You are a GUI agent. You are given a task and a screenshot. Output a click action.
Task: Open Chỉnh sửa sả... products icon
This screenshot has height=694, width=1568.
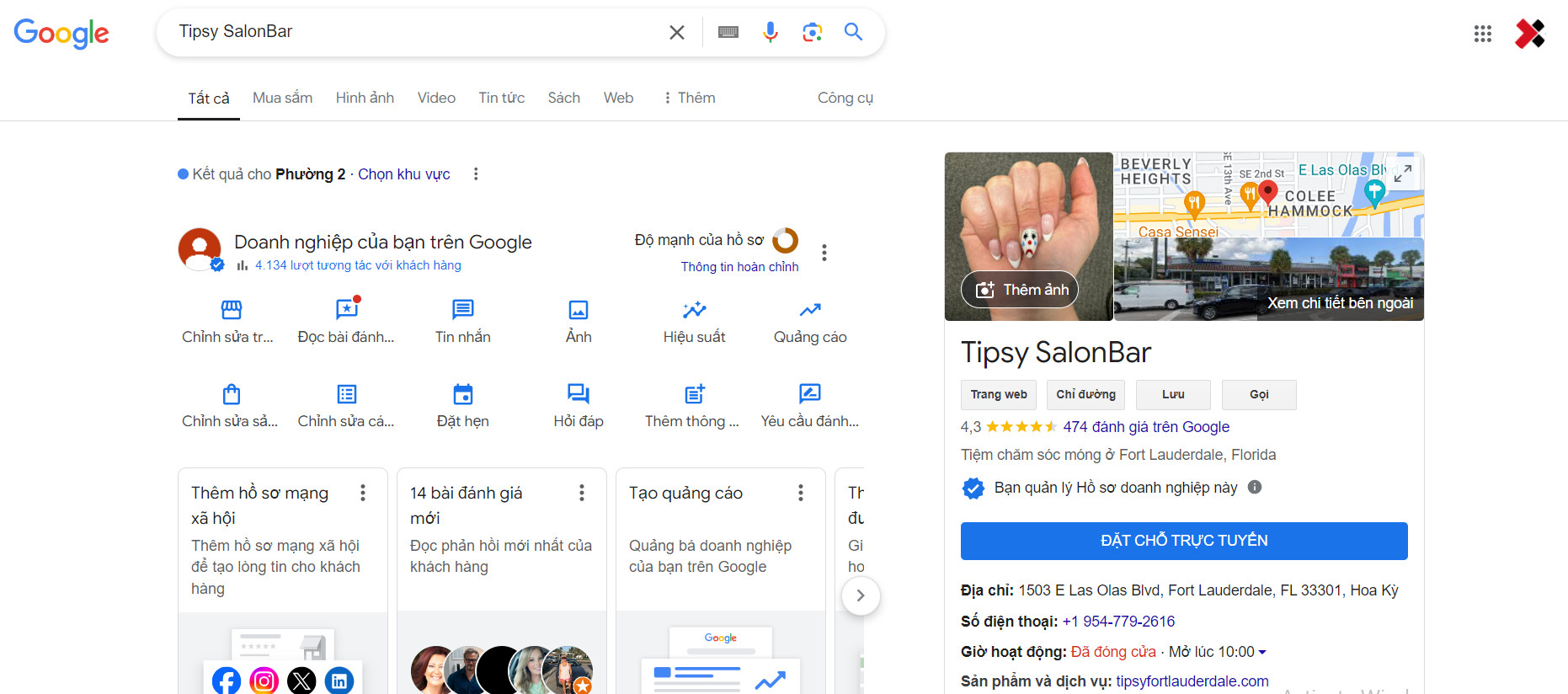(232, 394)
